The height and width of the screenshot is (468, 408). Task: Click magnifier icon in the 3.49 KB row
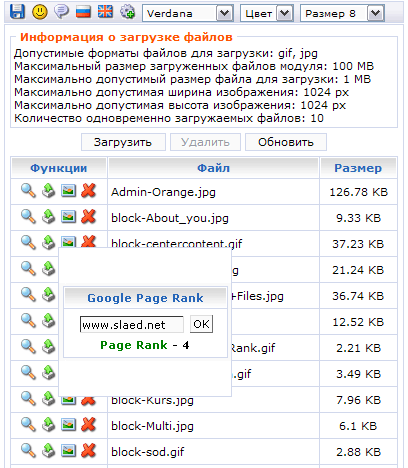(28, 373)
